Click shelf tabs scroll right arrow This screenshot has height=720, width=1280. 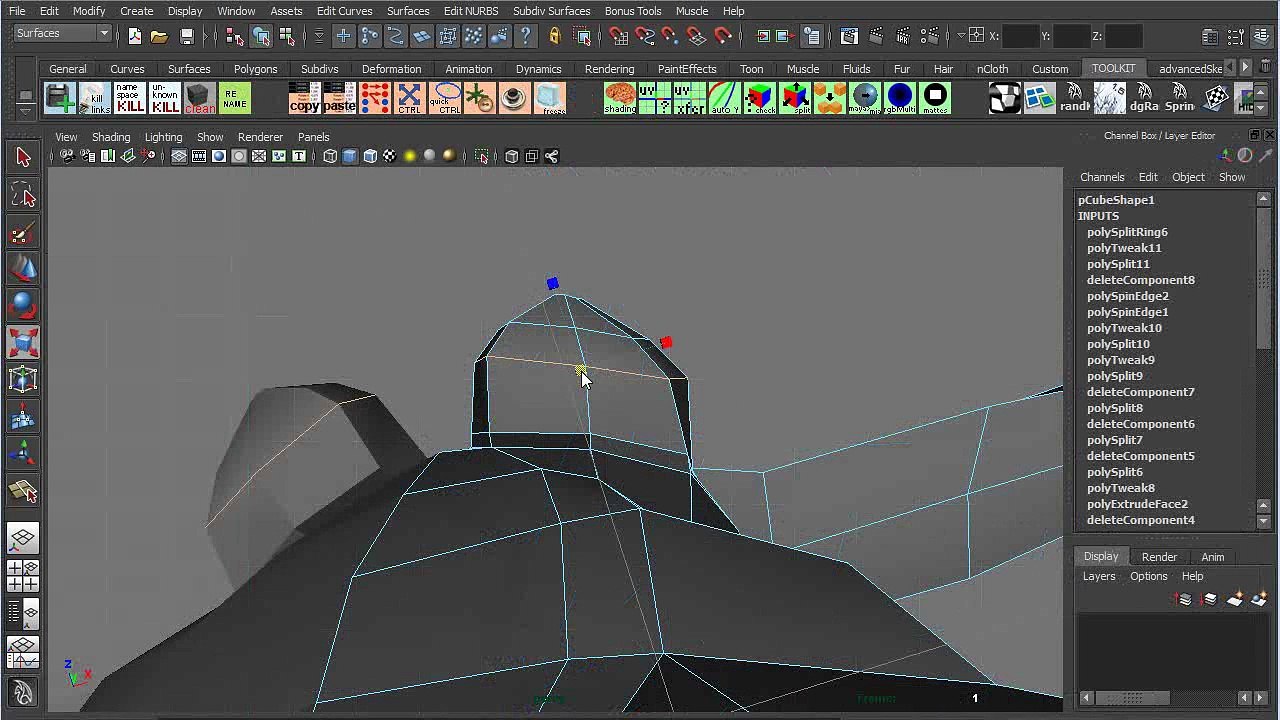[1245, 68]
